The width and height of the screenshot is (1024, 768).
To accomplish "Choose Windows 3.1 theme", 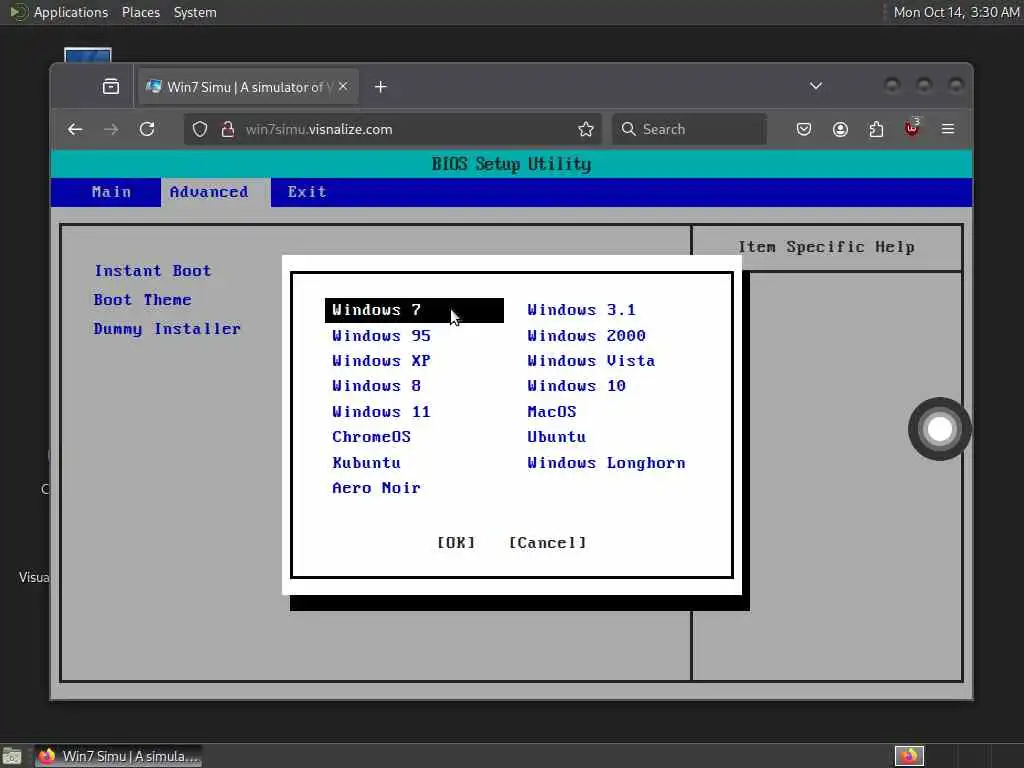I will tap(581, 310).
